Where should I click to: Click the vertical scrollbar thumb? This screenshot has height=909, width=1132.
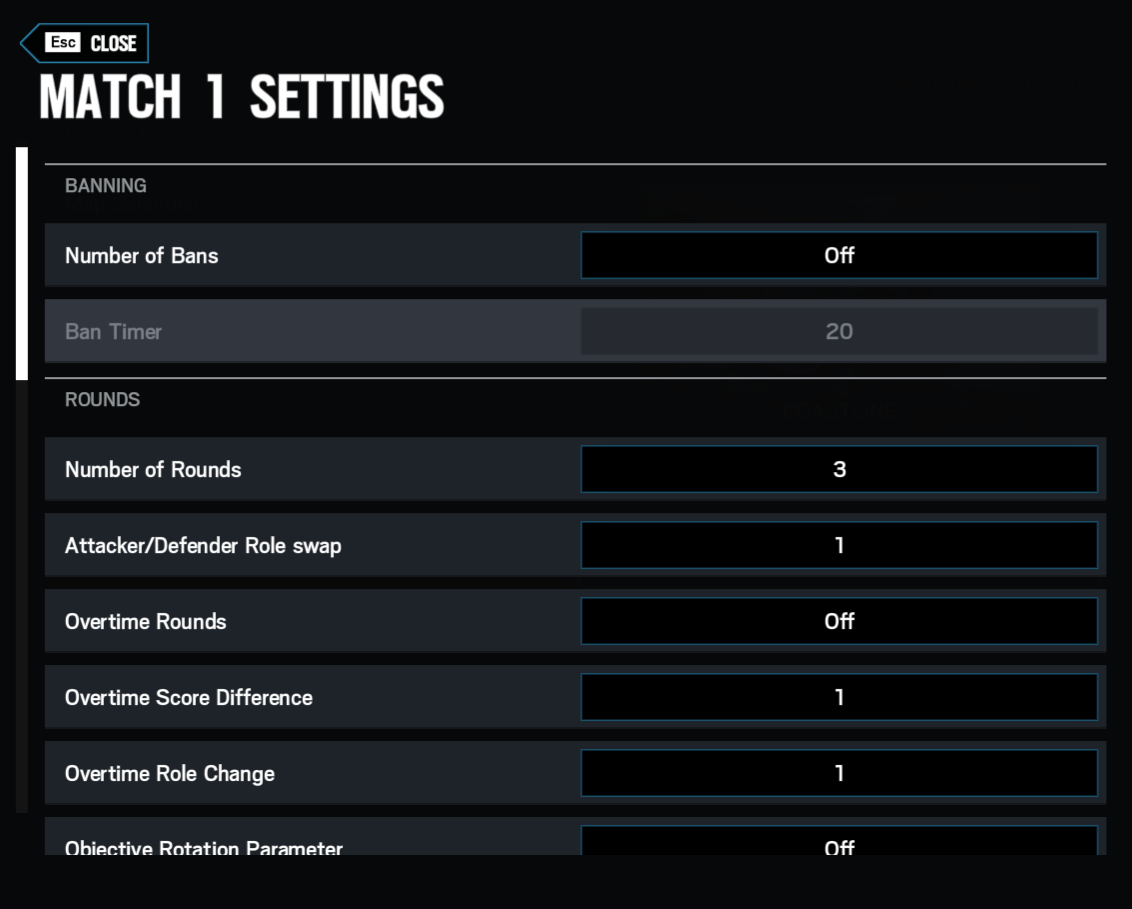point(21,263)
